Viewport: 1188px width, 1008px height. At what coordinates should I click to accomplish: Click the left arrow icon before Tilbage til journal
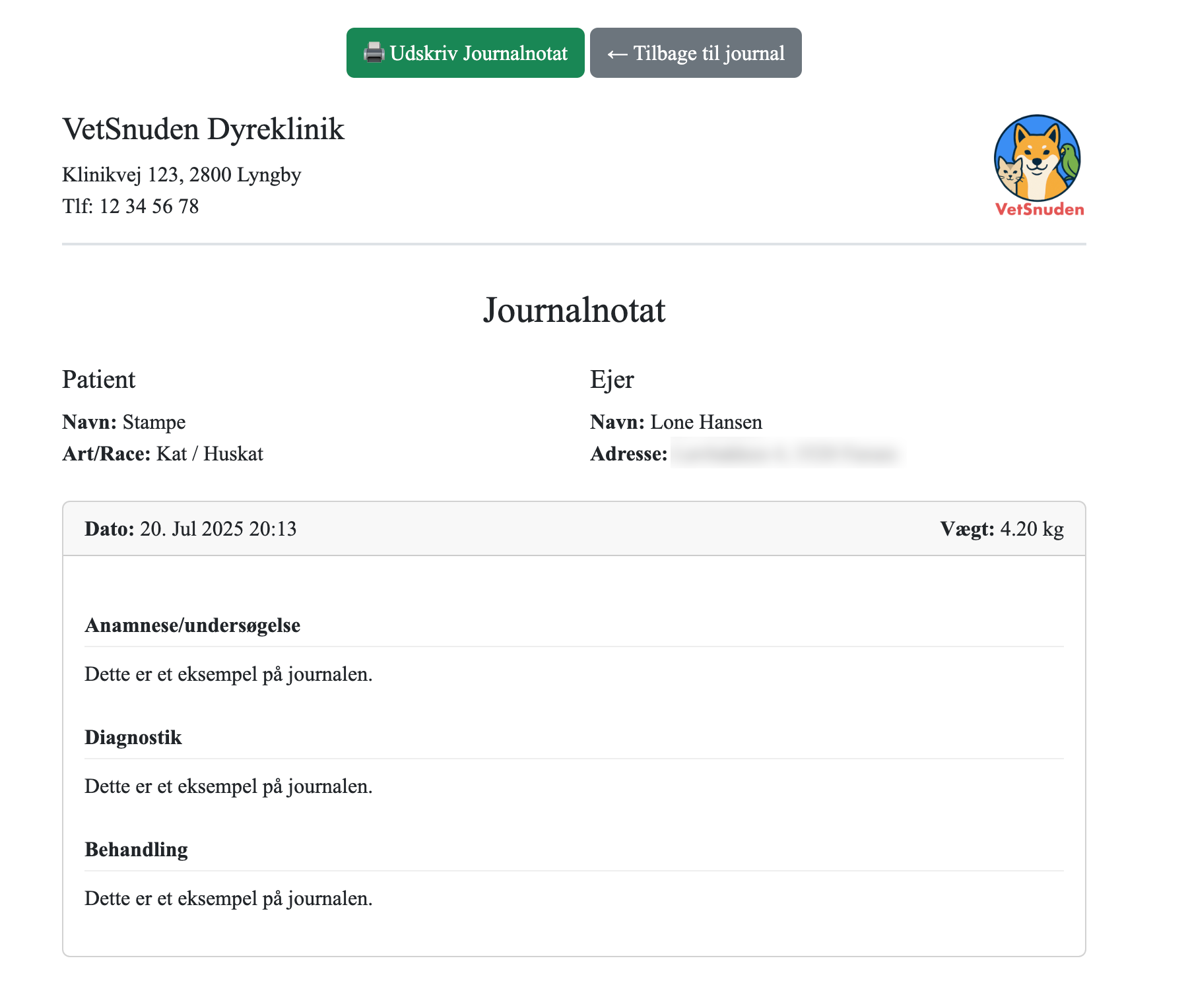(x=616, y=53)
